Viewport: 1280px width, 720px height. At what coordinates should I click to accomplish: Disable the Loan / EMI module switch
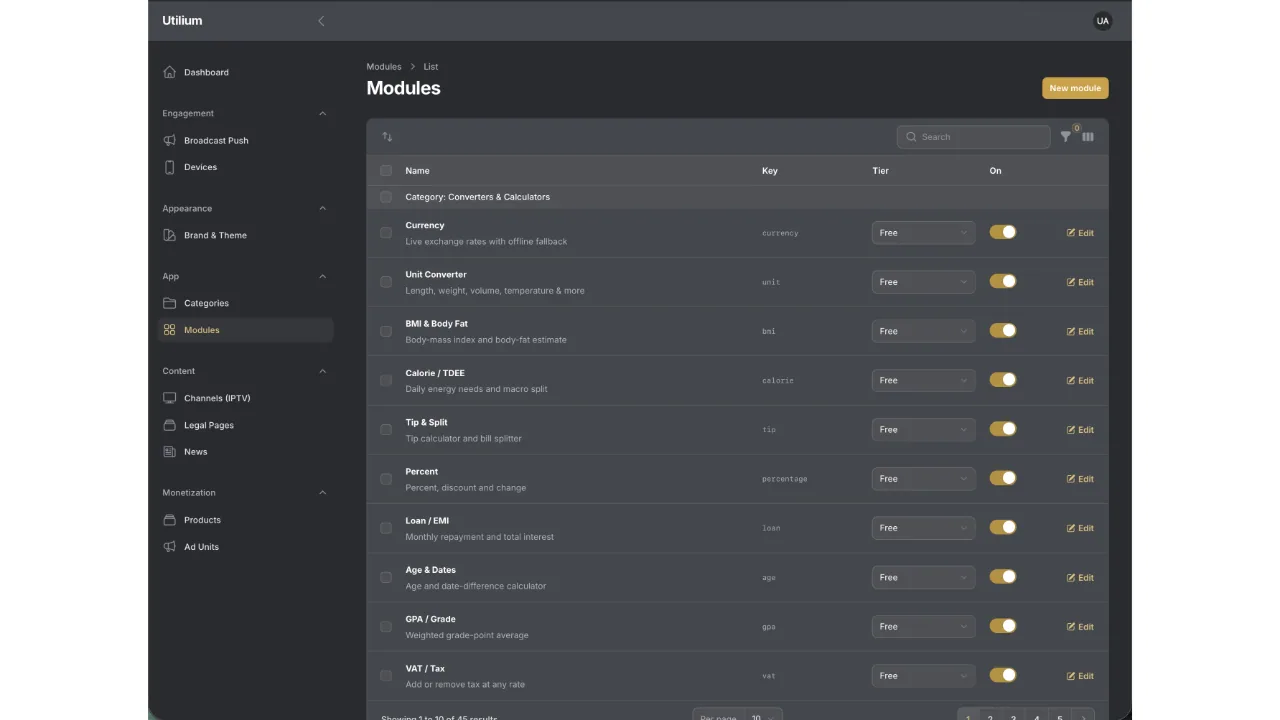tap(1003, 527)
